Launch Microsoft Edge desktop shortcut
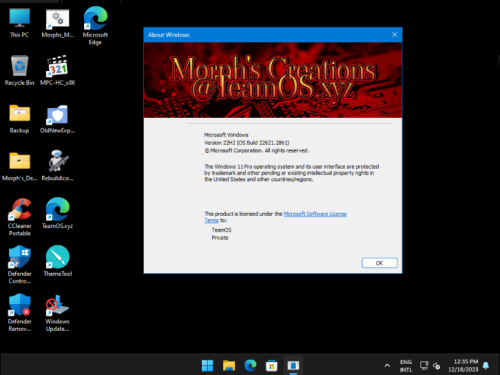 [x=95, y=26]
